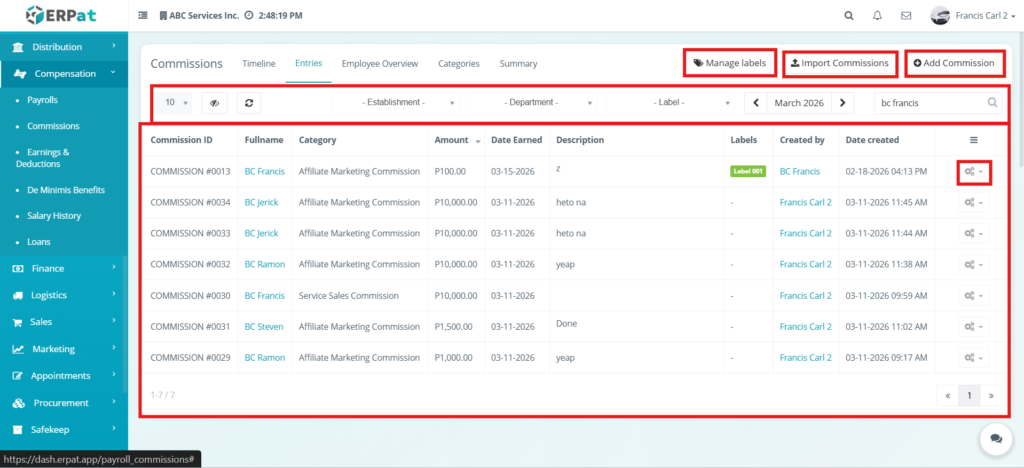Toggle the column visibility eye button
The image size is (1024, 468).
point(215,102)
